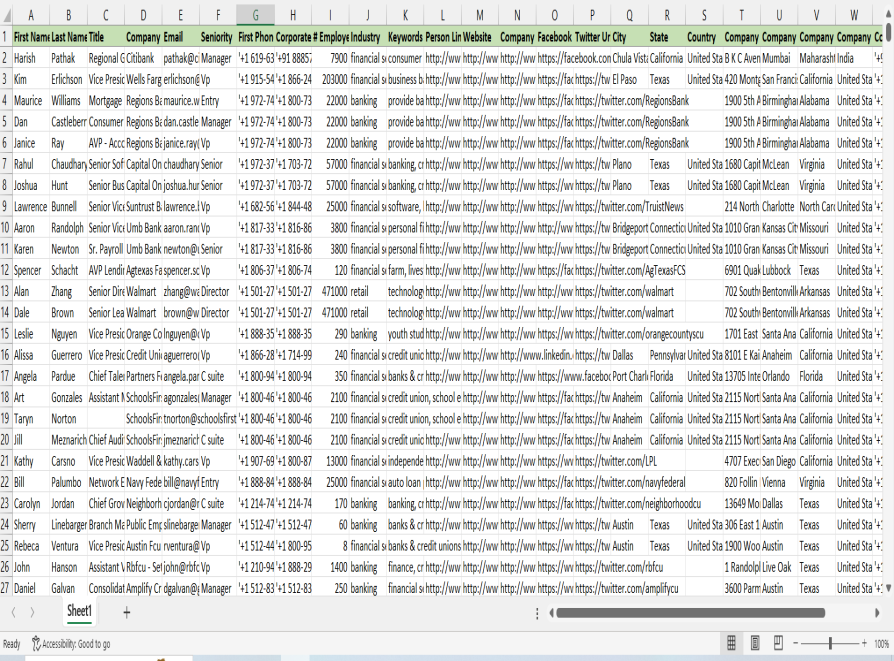The width and height of the screenshot is (894, 661).
Task: Click the Select All corner triangle
Action: [6, 15]
